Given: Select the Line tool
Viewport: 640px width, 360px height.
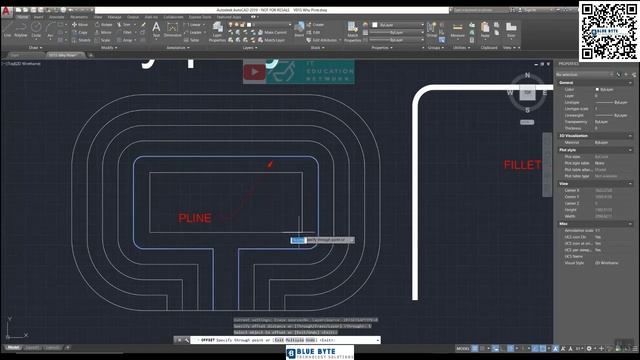Looking at the screenshot, I should click(x=7, y=29).
